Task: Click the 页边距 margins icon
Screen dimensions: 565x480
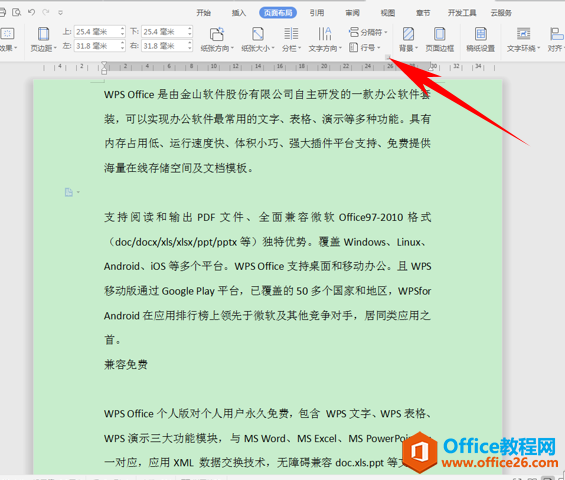Action: (x=43, y=34)
